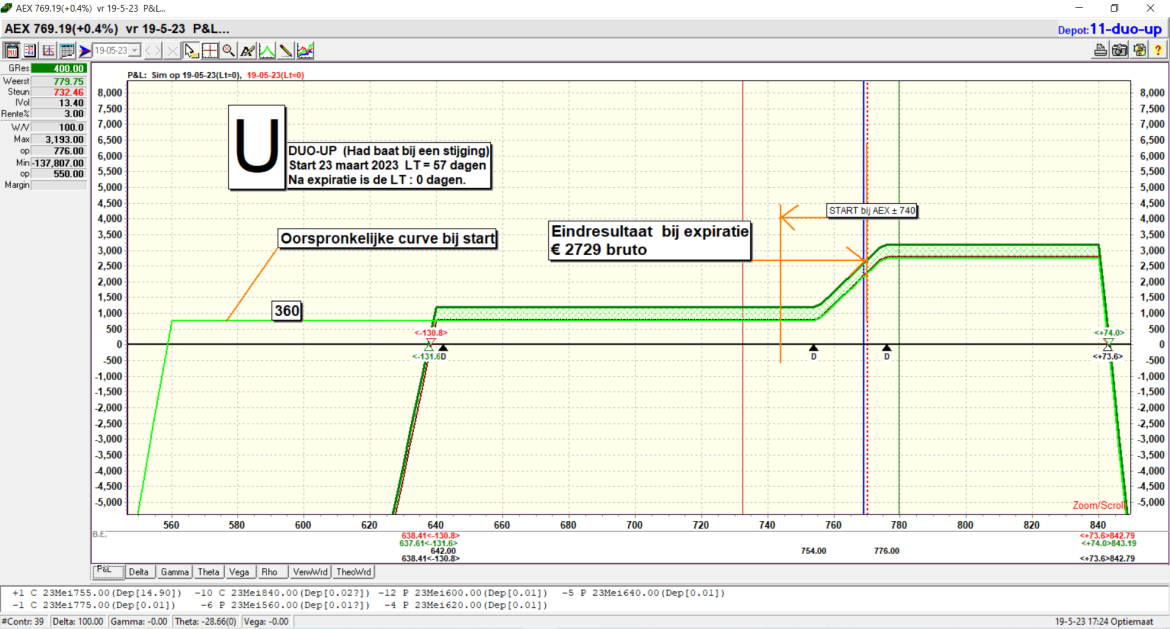Screen dimensions: 1170x629
Task: Click the Steun field showing 732.46
Action: click(58, 92)
